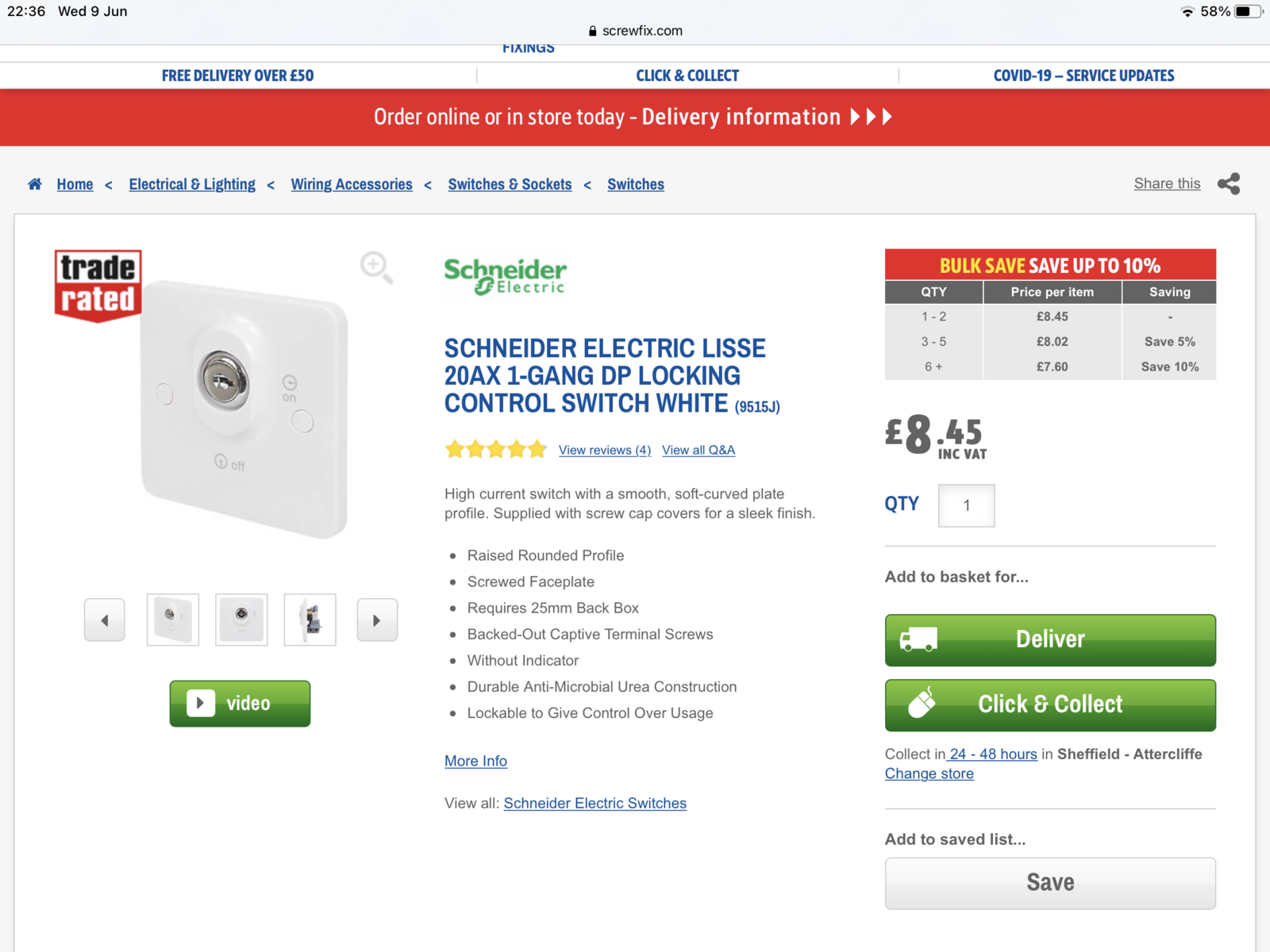Select the third product thumbnail
Image resolution: width=1270 pixels, height=952 pixels.
tap(310, 620)
